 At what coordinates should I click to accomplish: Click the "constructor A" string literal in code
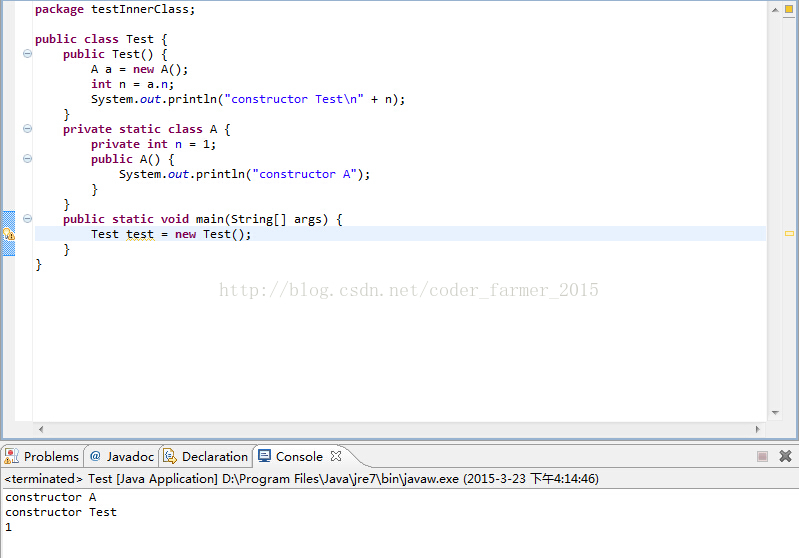(x=305, y=174)
